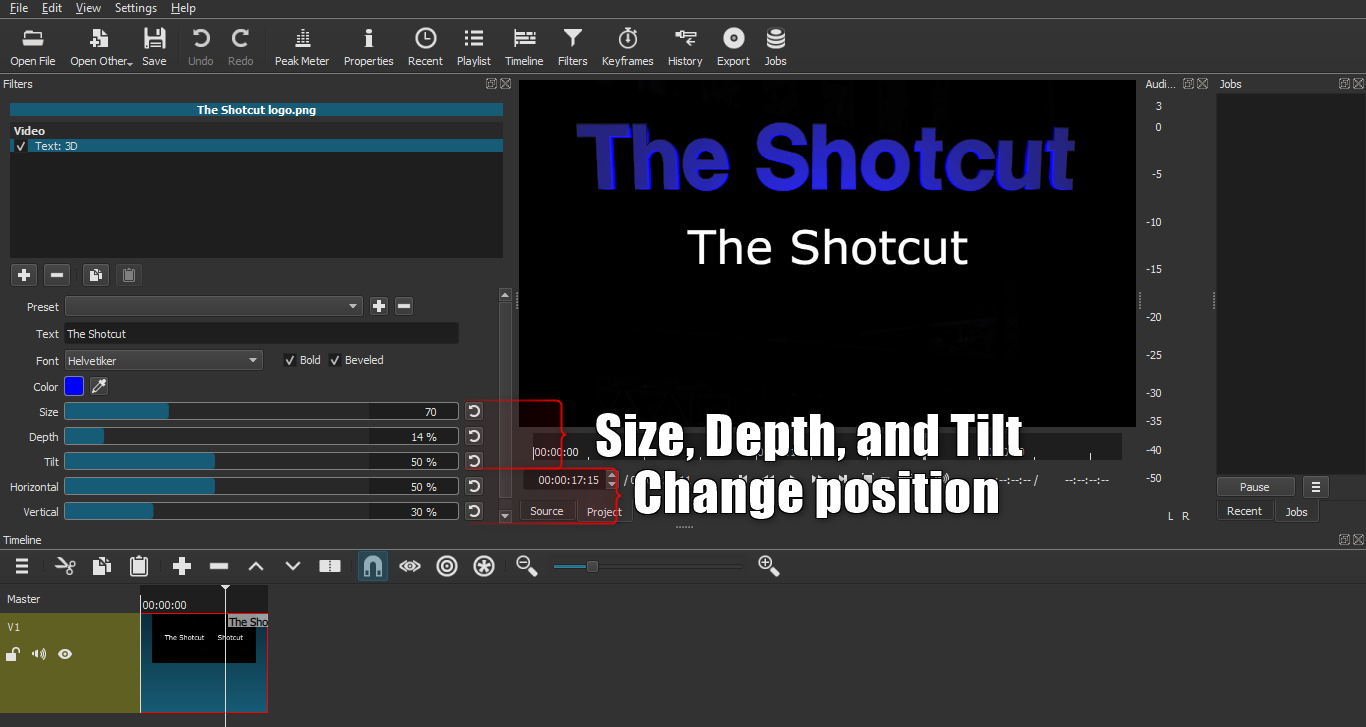Undo the last action

pos(201,47)
